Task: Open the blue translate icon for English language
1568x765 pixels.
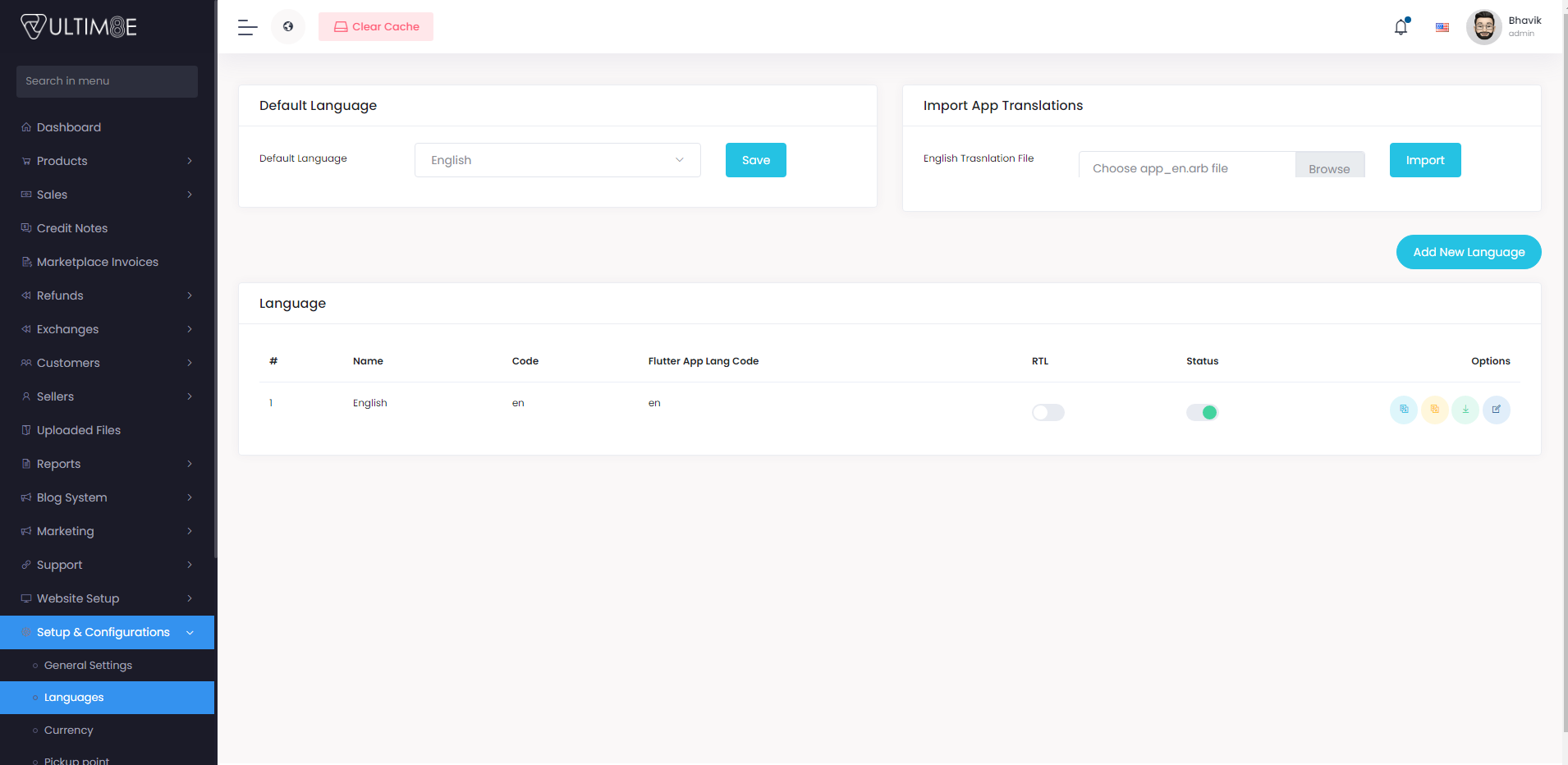Action: (1404, 410)
